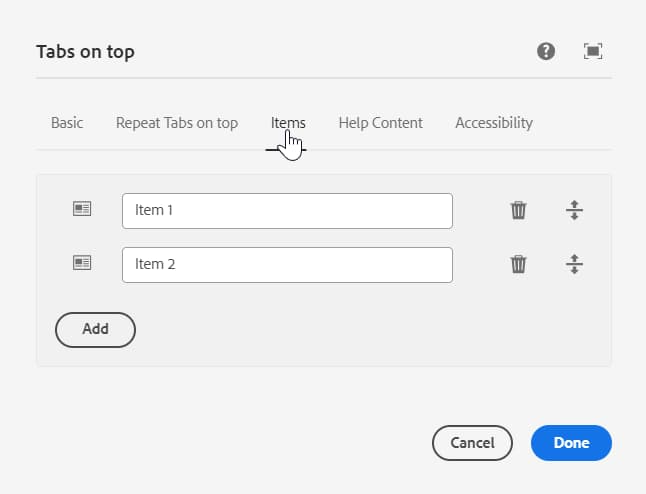Click the component icon beside Item 2

pos(82,263)
